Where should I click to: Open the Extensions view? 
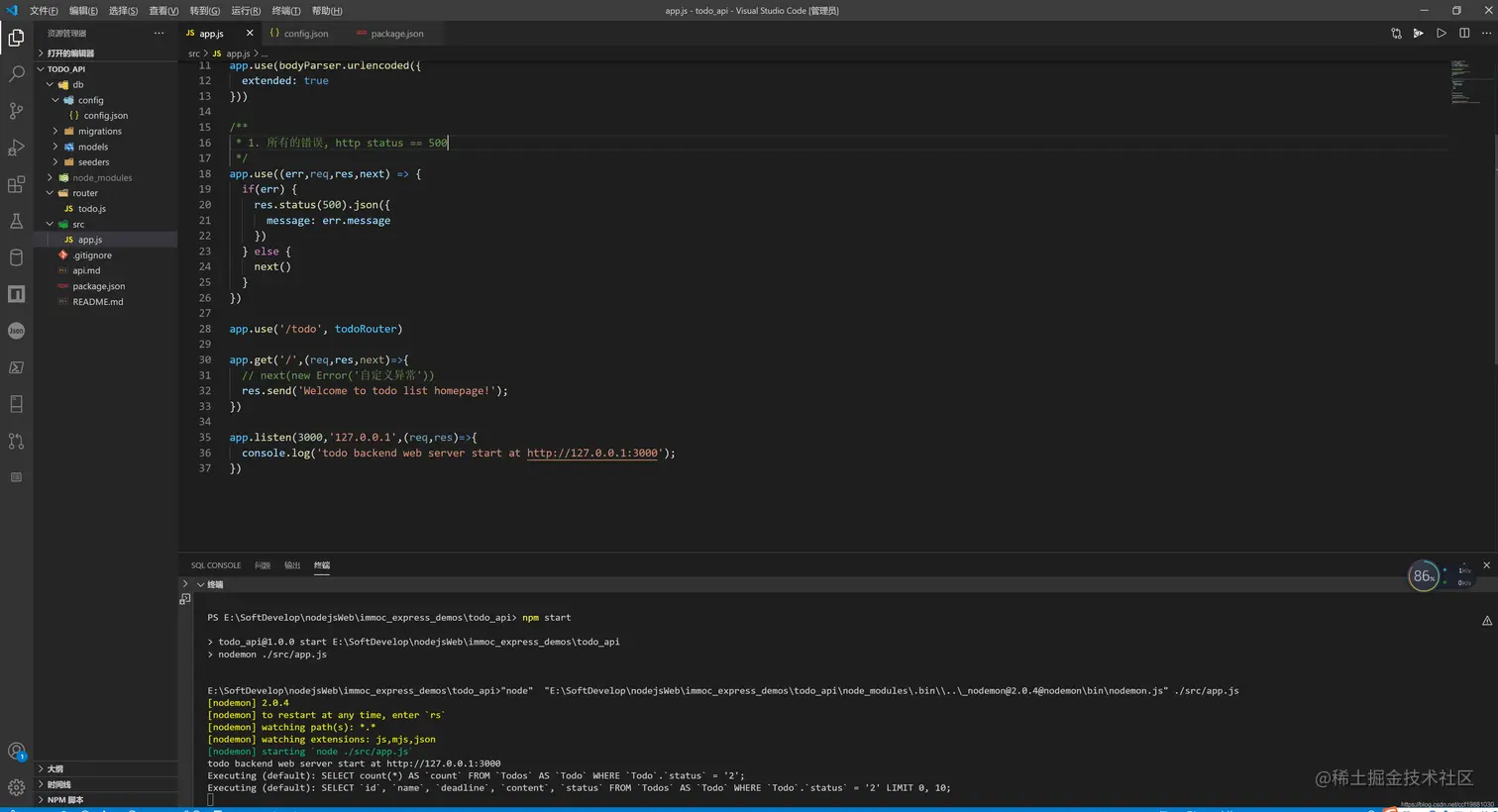point(15,185)
